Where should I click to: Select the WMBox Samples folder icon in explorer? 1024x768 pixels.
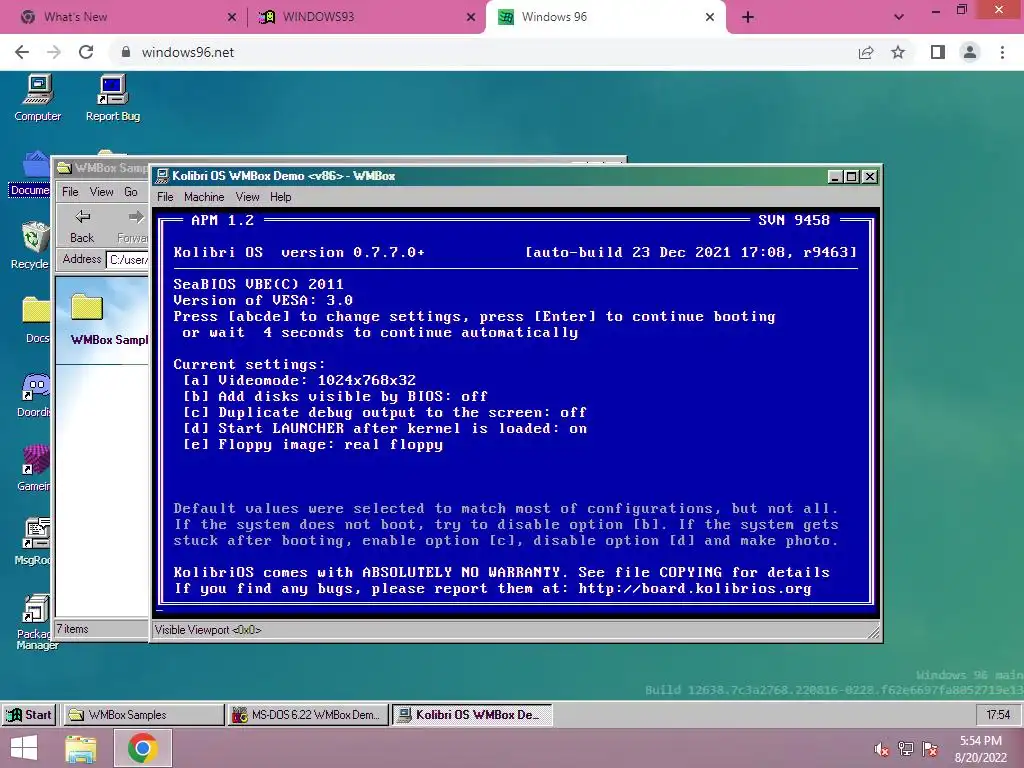tap(87, 307)
